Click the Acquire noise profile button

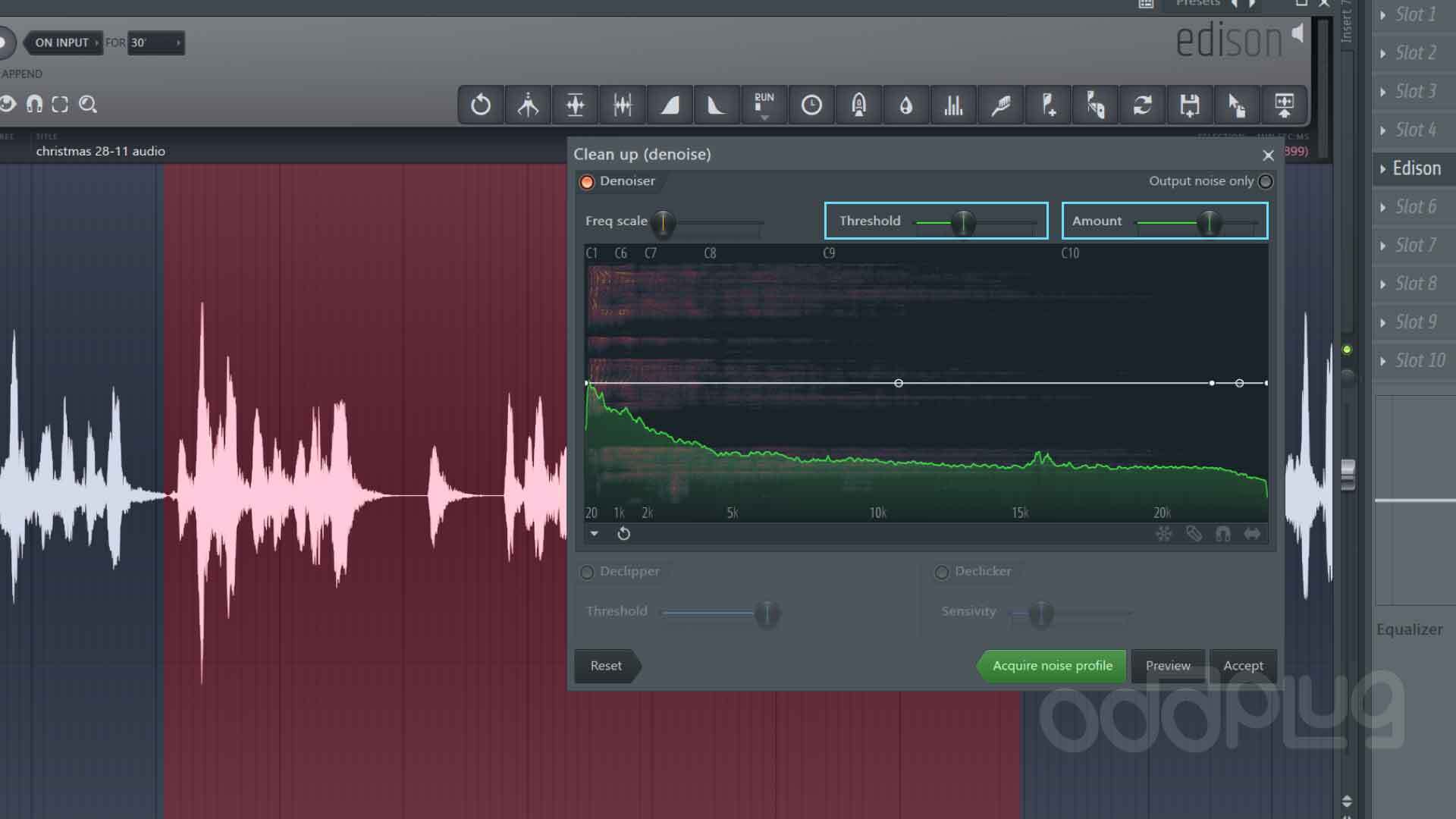click(1051, 666)
